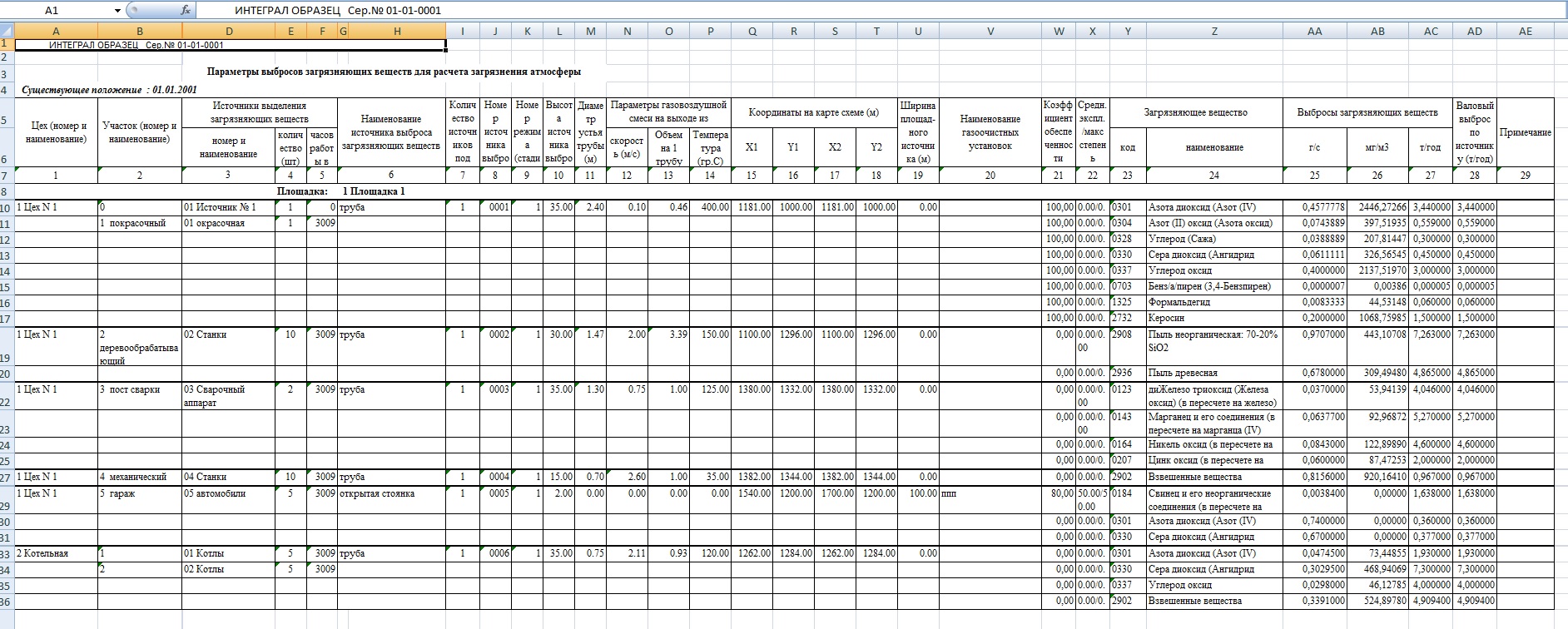Select the column AE header
The height and width of the screenshot is (629, 1568).
[x=1525, y=32]
